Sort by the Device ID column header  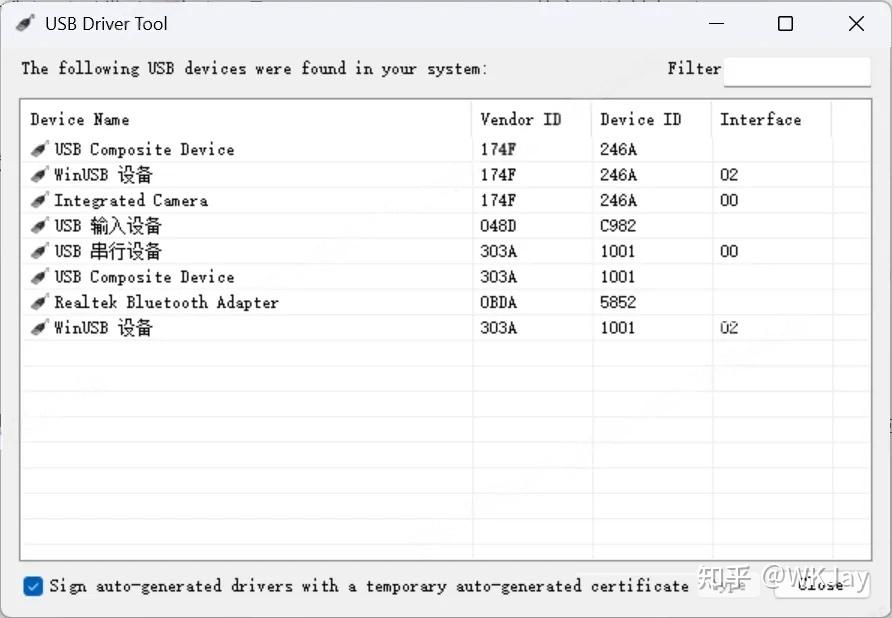coord(640,119)
